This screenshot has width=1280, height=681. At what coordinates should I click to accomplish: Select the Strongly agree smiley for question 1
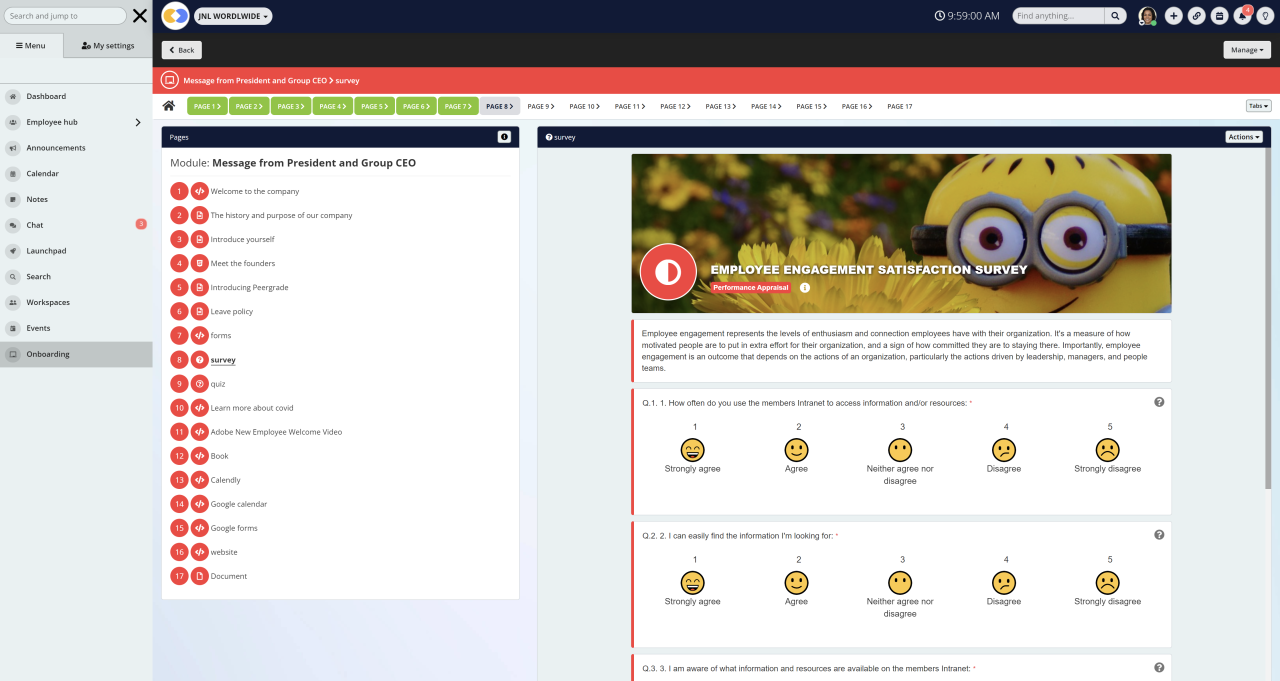tap(692, 451)
